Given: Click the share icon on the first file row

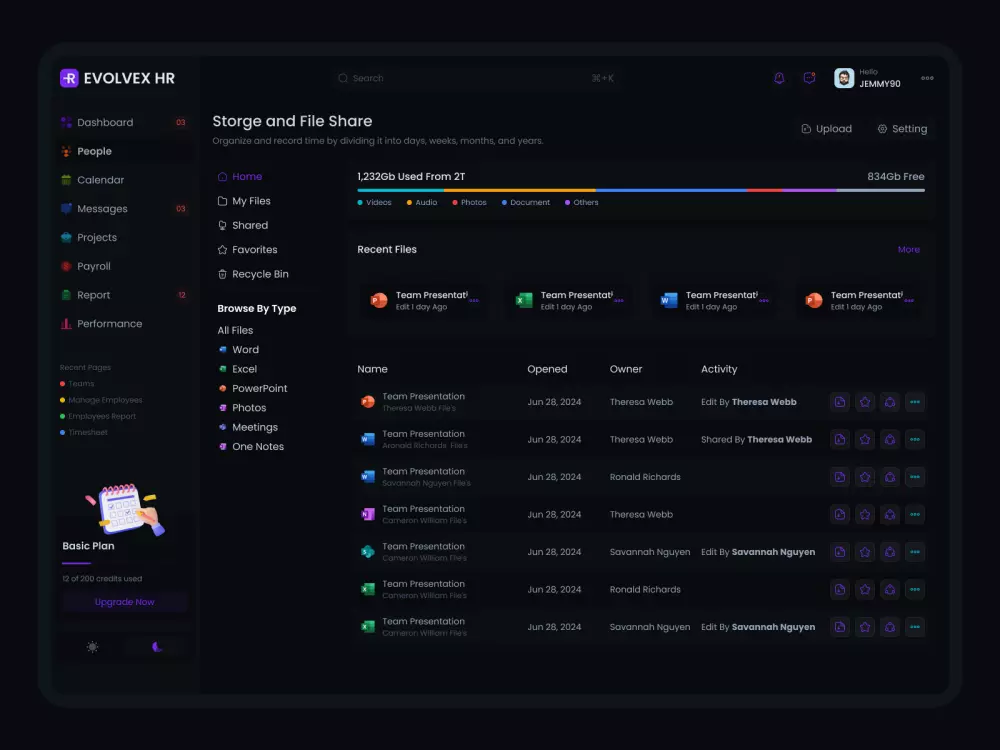Looking at the screenshot, I should point(890,402).
